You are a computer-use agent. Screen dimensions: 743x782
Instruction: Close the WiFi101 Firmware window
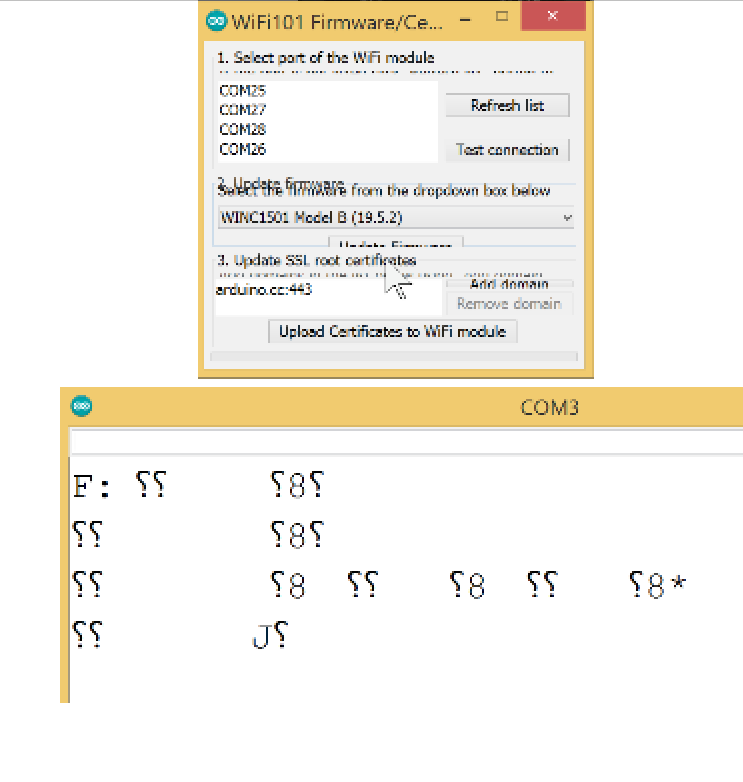click(x=553, y=16)
